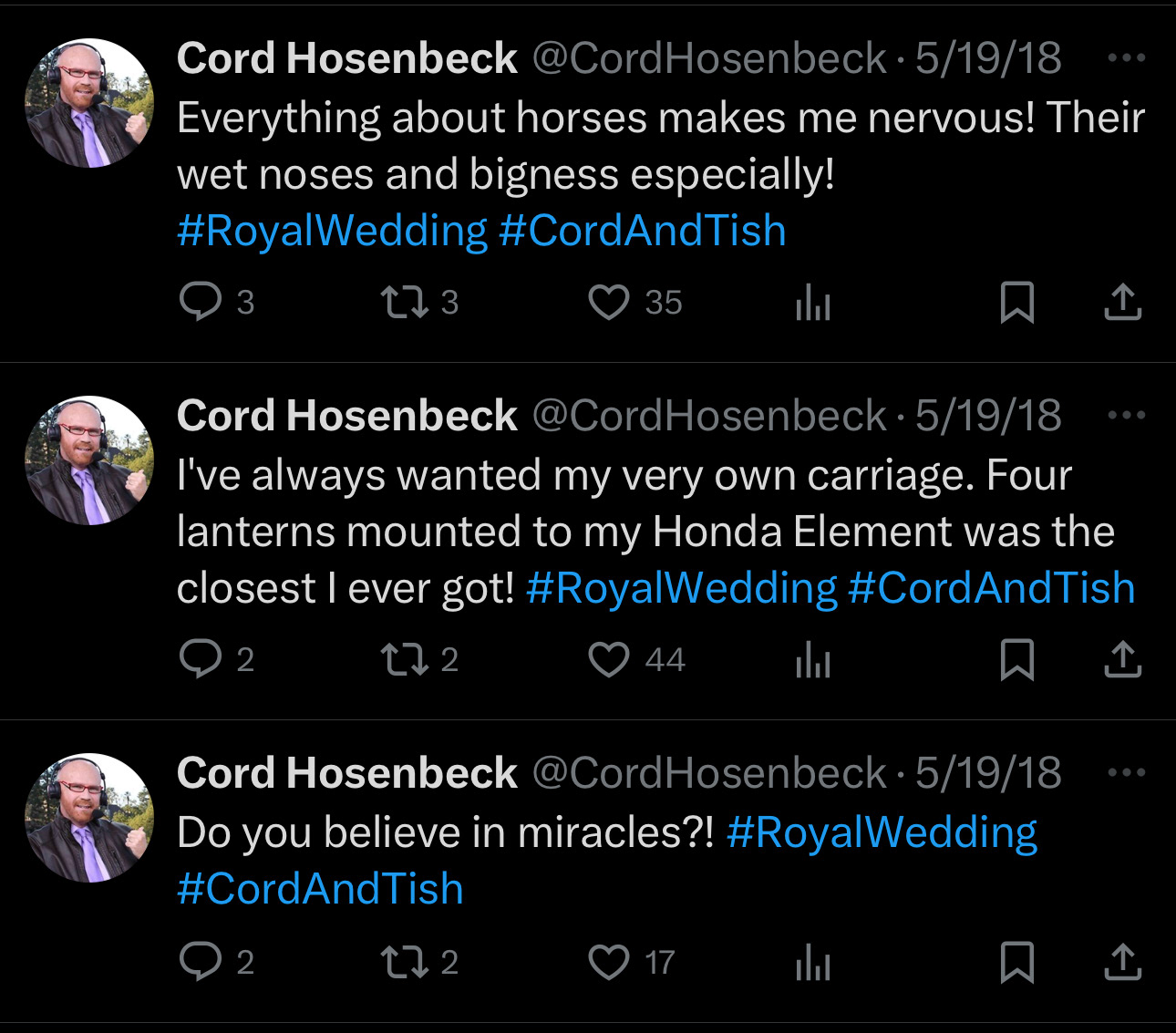Open more options on the carriage tweet
This screenshot has width=1176, height=1033.
[1126, 416]
